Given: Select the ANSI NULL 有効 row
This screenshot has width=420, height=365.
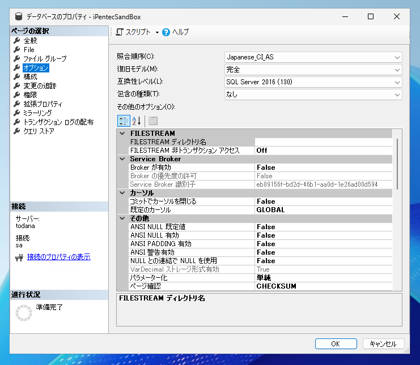Looking at the screenshot, I should point(260,235).
